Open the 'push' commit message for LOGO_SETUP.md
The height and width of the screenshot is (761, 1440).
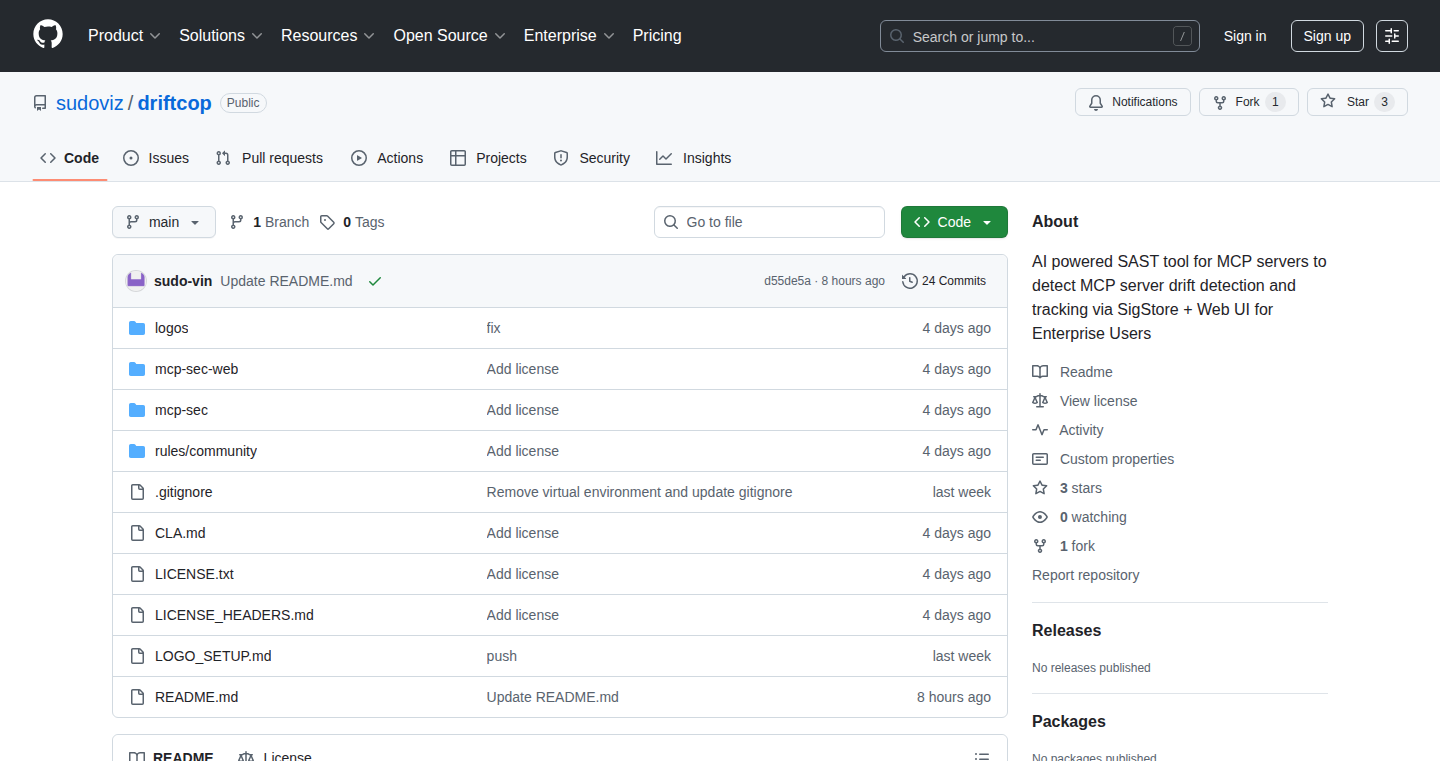502,656
